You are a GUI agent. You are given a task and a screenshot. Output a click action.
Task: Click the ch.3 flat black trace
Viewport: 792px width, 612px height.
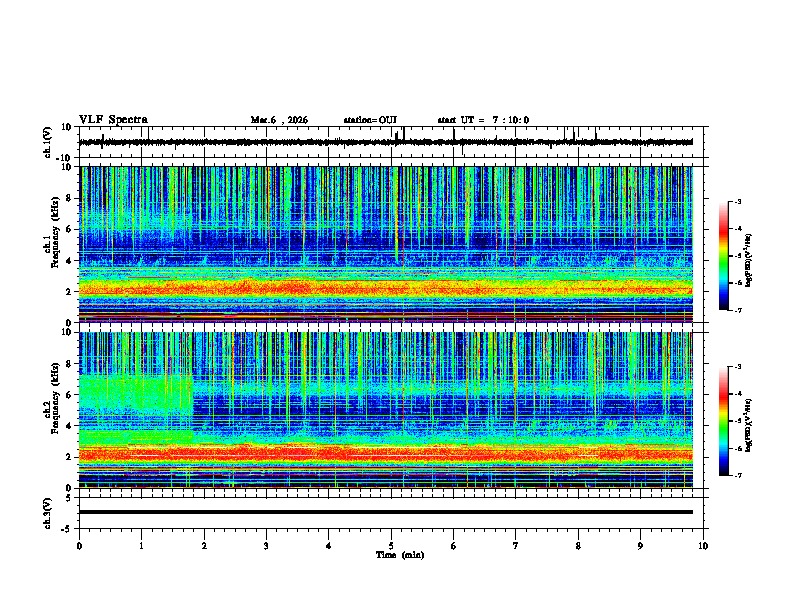tap(386, 512)
